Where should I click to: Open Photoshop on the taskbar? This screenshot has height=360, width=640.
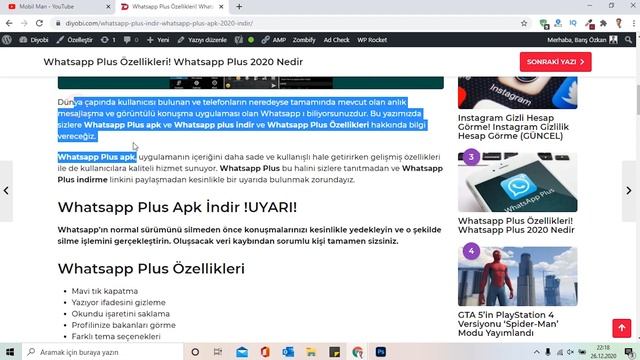pos(381,352)
